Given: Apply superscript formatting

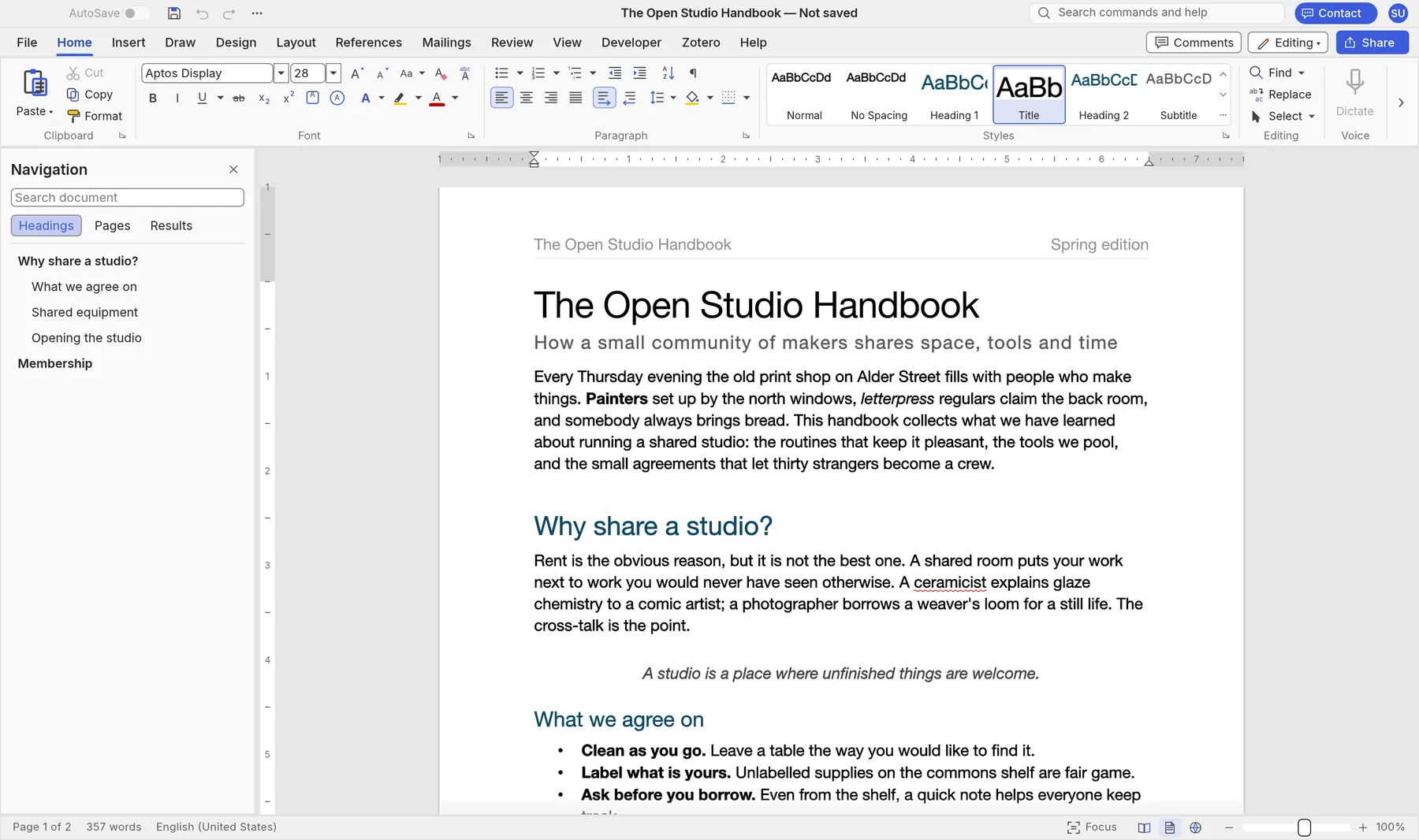Looking at the screenshot, I should tap(289, 98).
